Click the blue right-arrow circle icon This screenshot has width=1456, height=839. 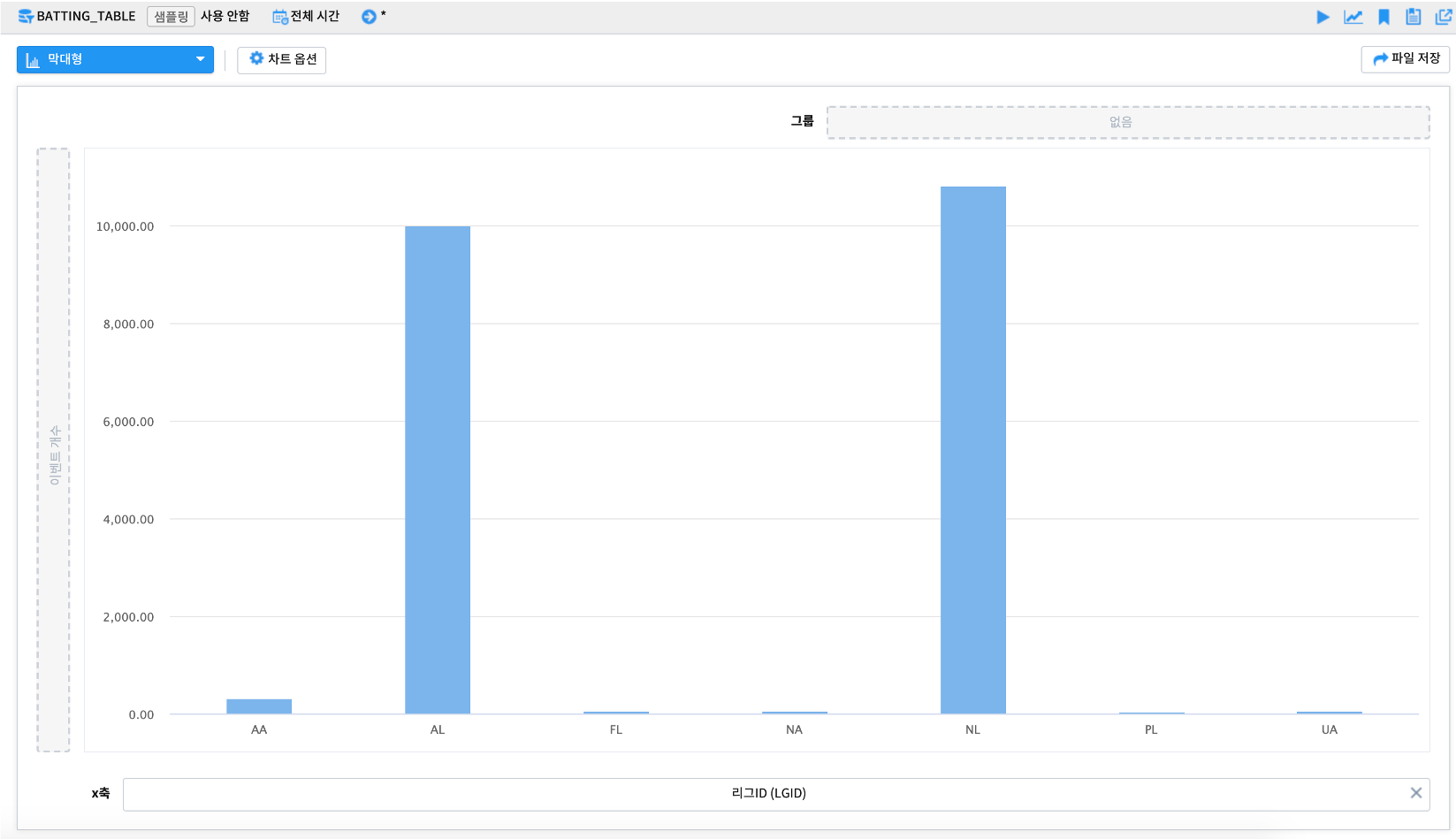(x=369, y=17)
